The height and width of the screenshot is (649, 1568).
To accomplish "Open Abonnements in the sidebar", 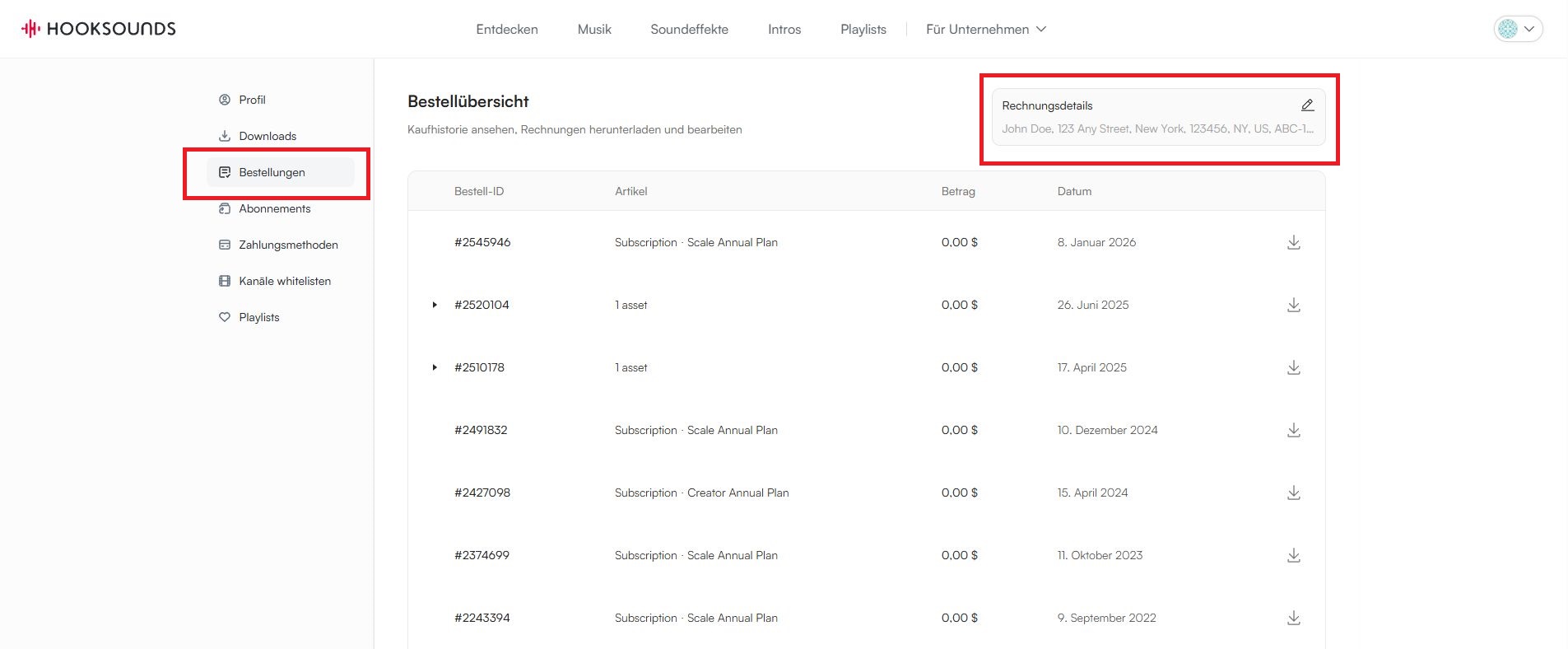I will (274, 208).
